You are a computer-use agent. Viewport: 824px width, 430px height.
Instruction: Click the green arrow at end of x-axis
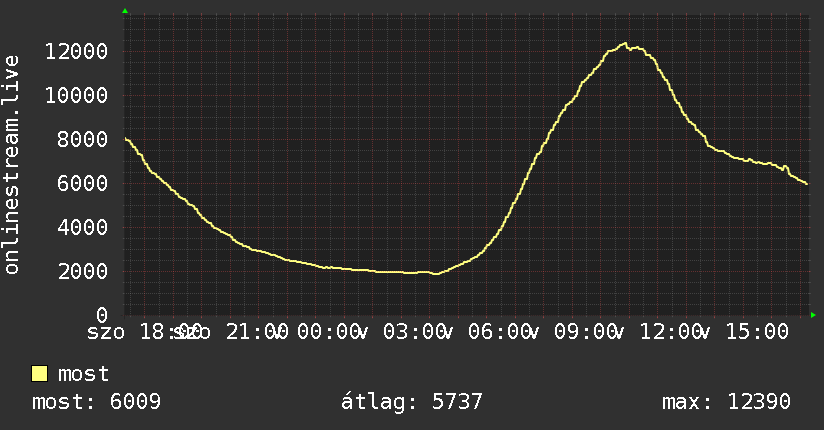click(813, 315)
